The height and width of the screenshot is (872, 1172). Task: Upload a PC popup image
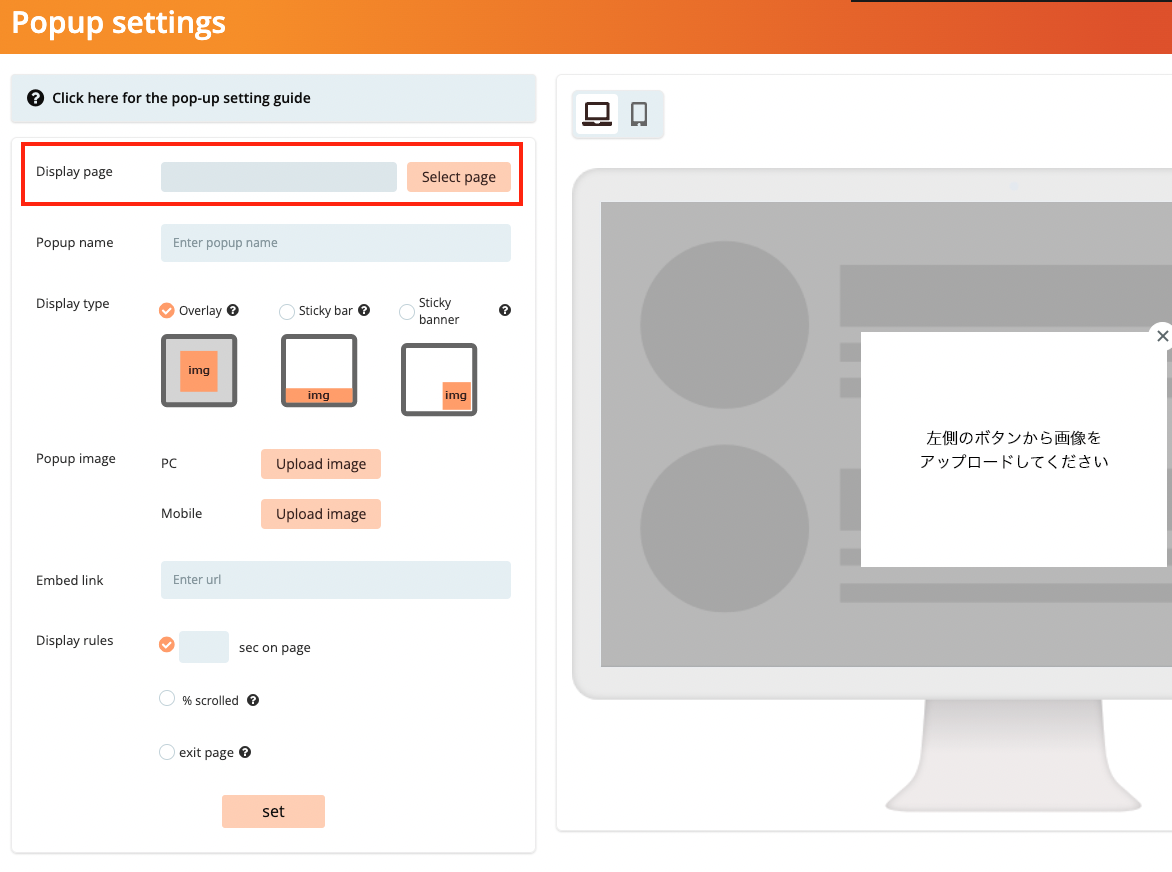click(x=320, y=464)
